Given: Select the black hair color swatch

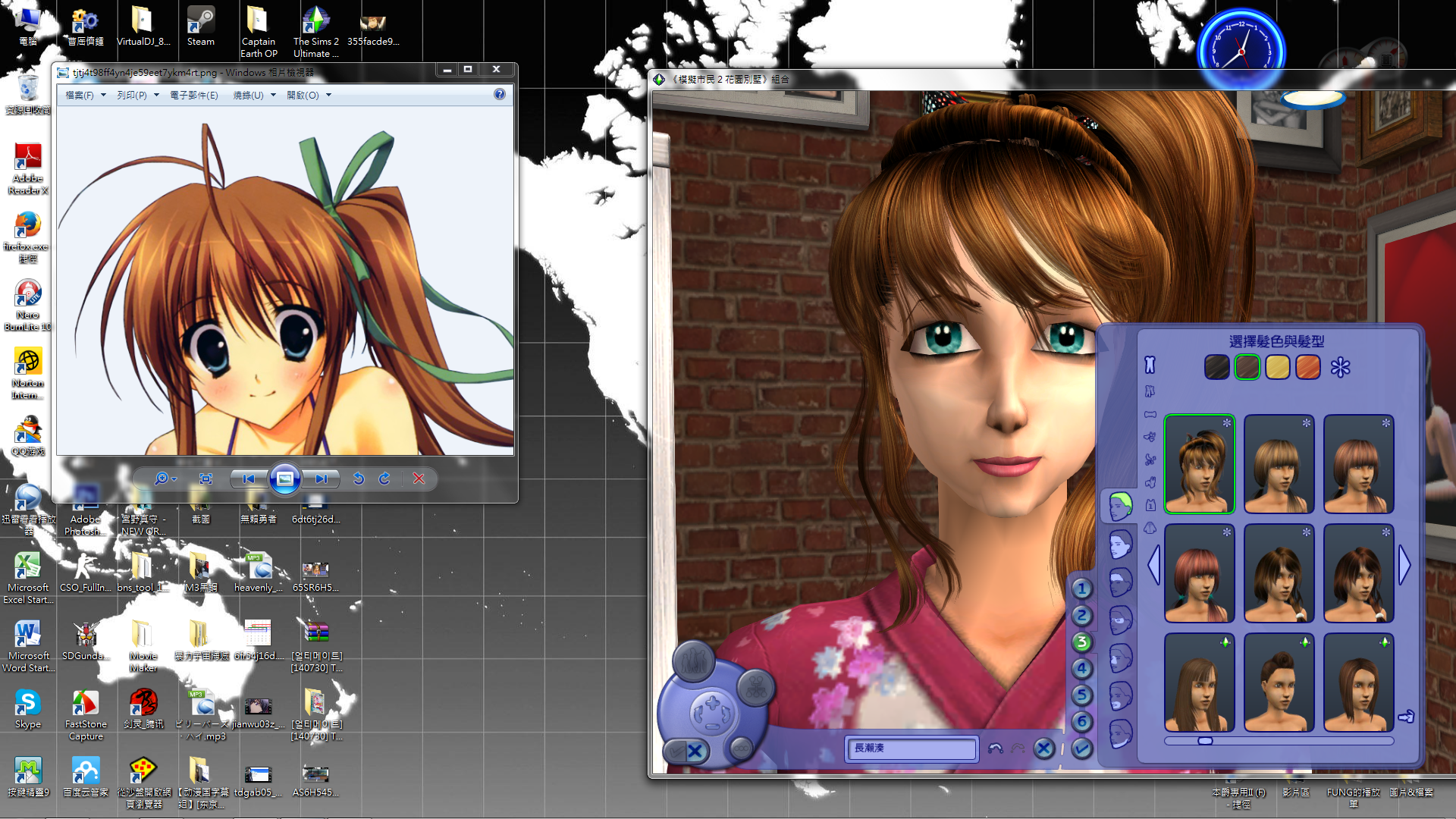Looking at the screenshot, I should [x=1216, y=368].
